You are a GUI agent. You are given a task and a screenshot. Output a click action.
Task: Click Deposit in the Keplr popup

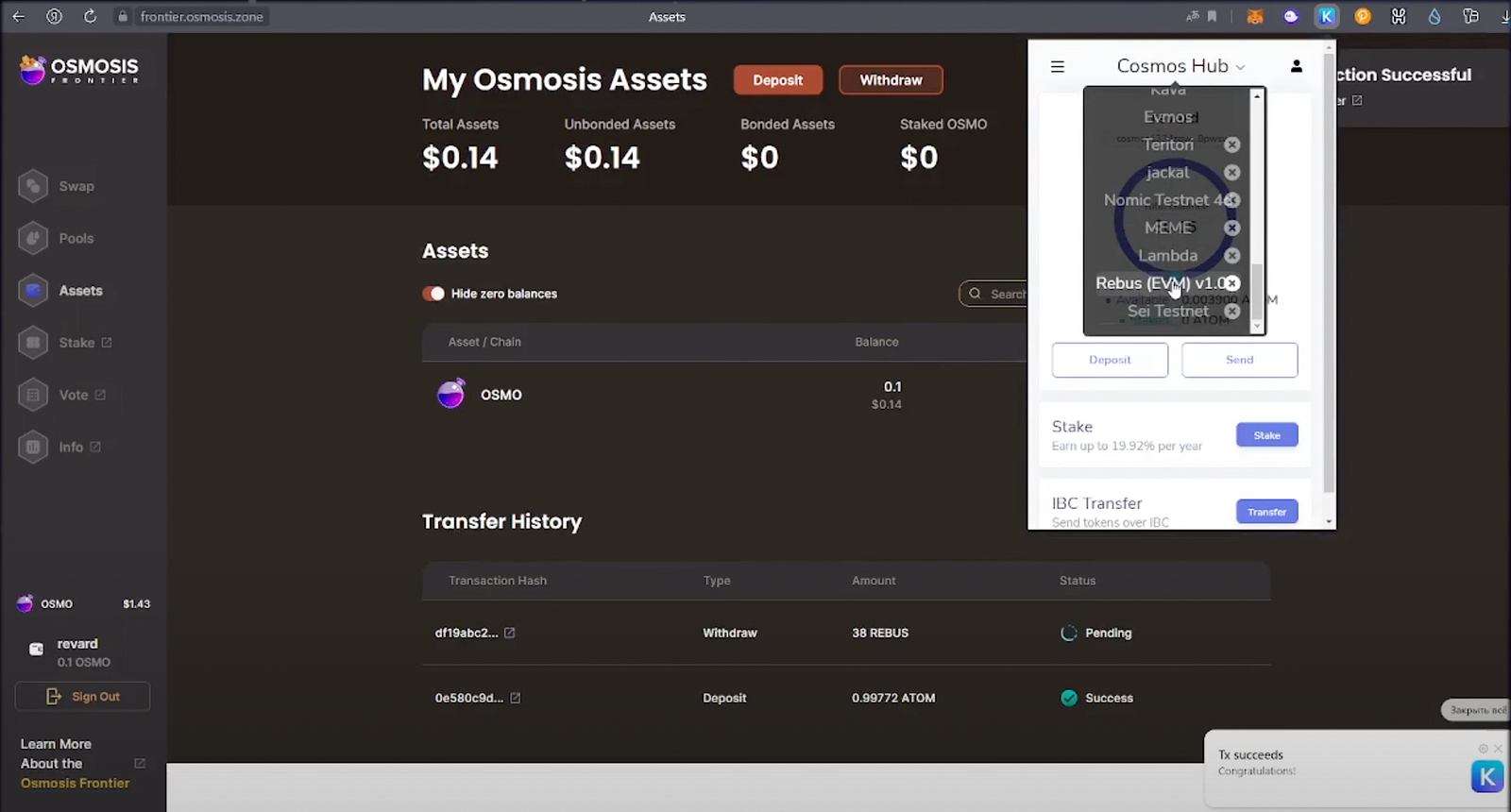pyautogui.click(x=1110, y=360)
